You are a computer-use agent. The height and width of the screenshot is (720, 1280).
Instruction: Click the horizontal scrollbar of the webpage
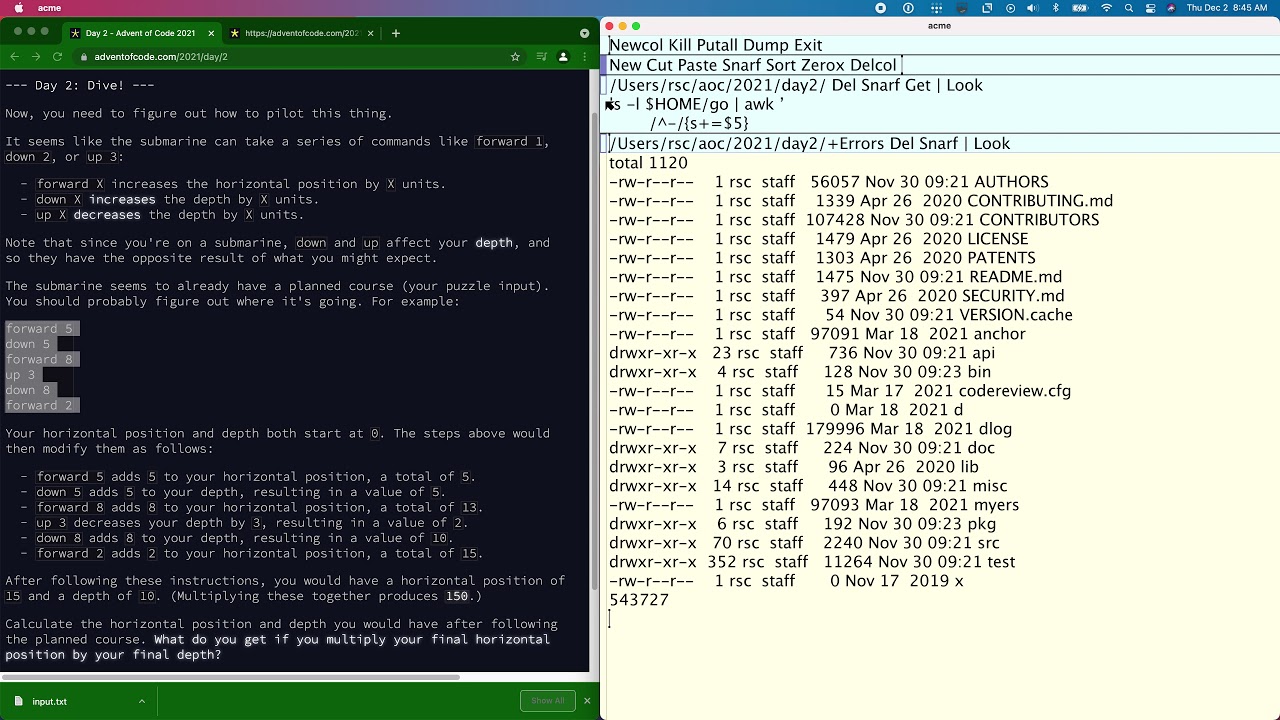coord(230,677)
